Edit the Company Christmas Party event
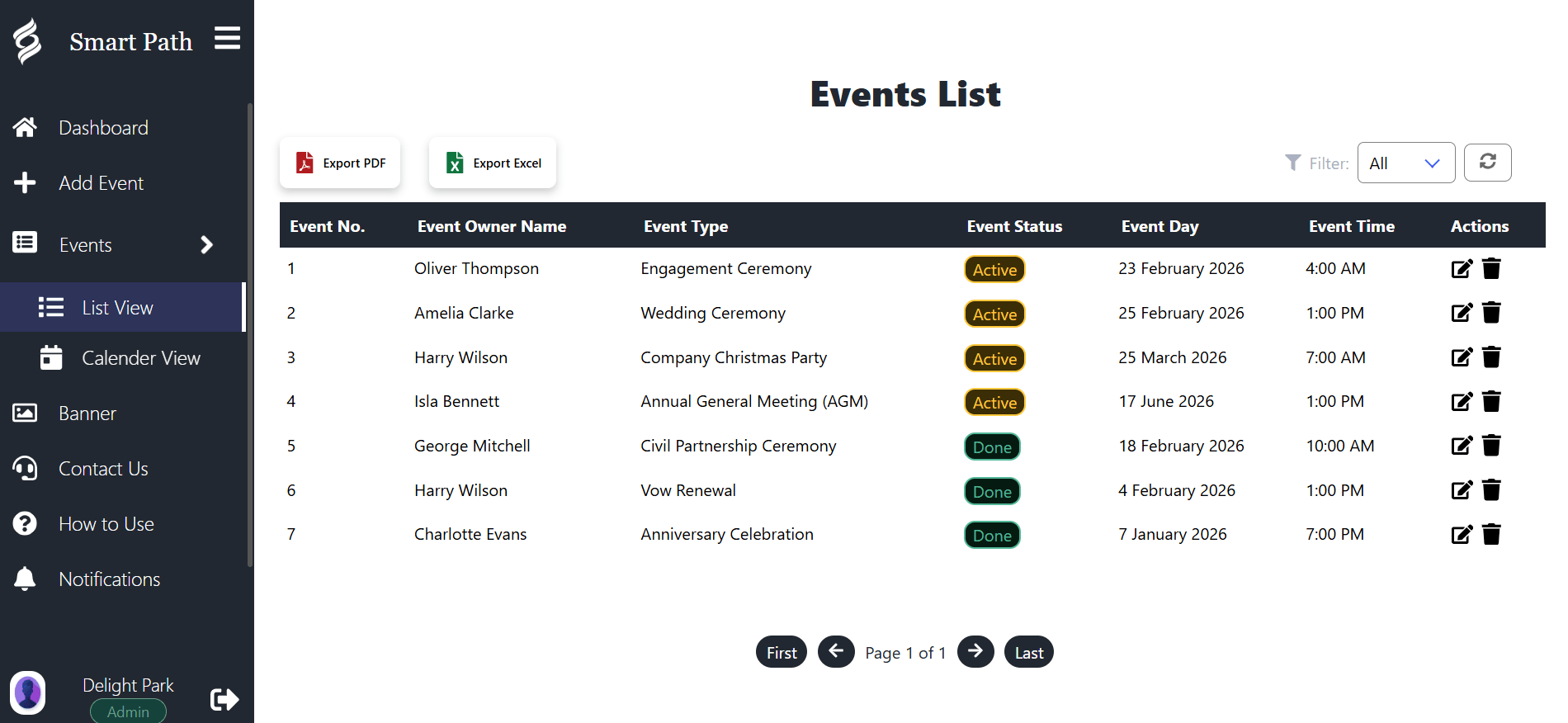The width and height of the screenshot is (1568, 723). tap(1461, 357)
